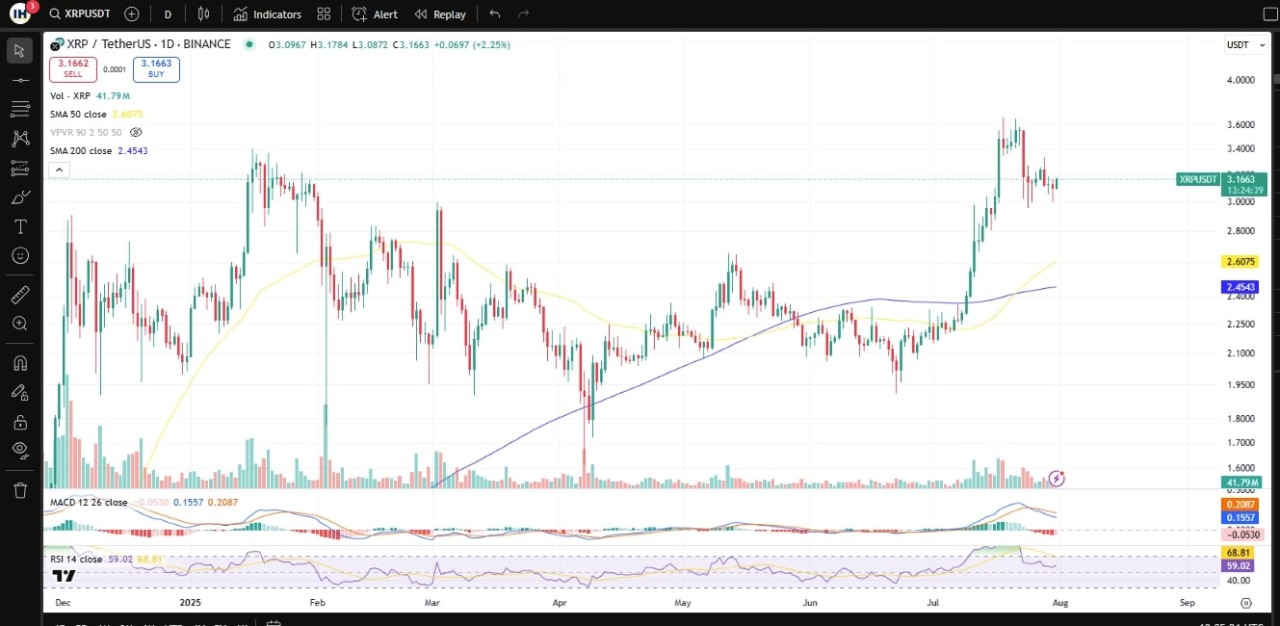The height and width of the screenshot is (626, 1280).
Task: Collapse the indicator legend with chevron
Action: [x=59, y=170]
